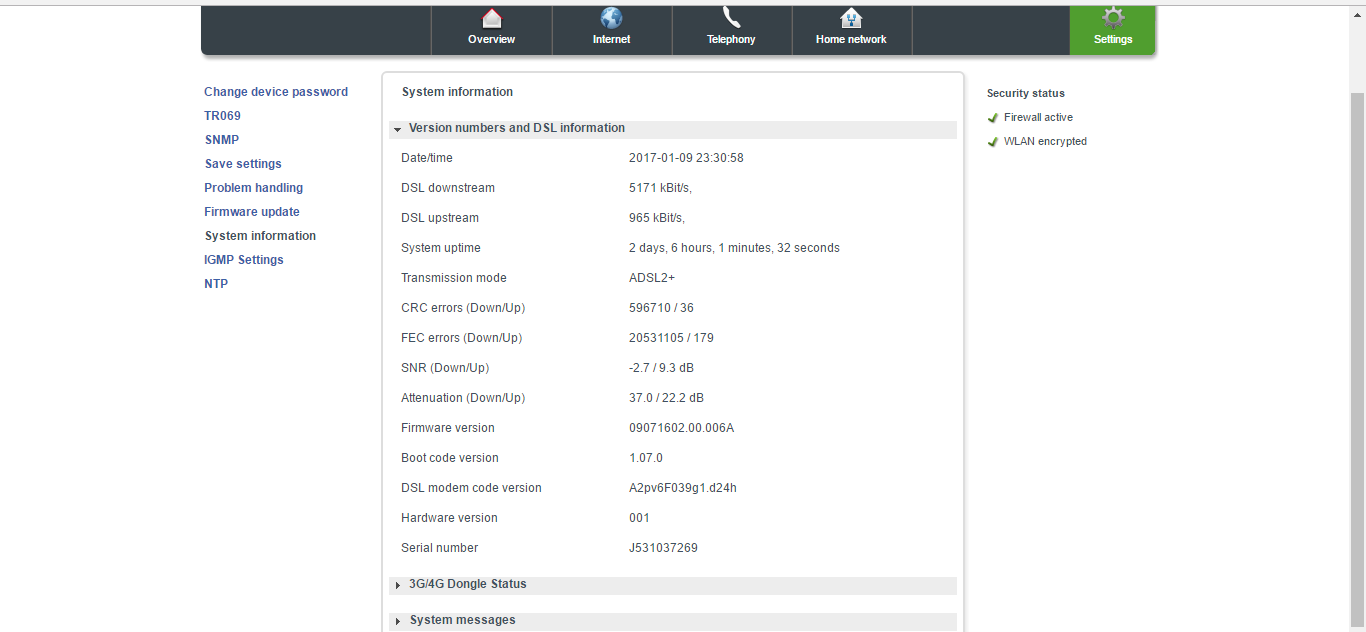This screenshot has height=632, width=1366.
Task: Select hardware version value 001
Action: click(639, 518)
